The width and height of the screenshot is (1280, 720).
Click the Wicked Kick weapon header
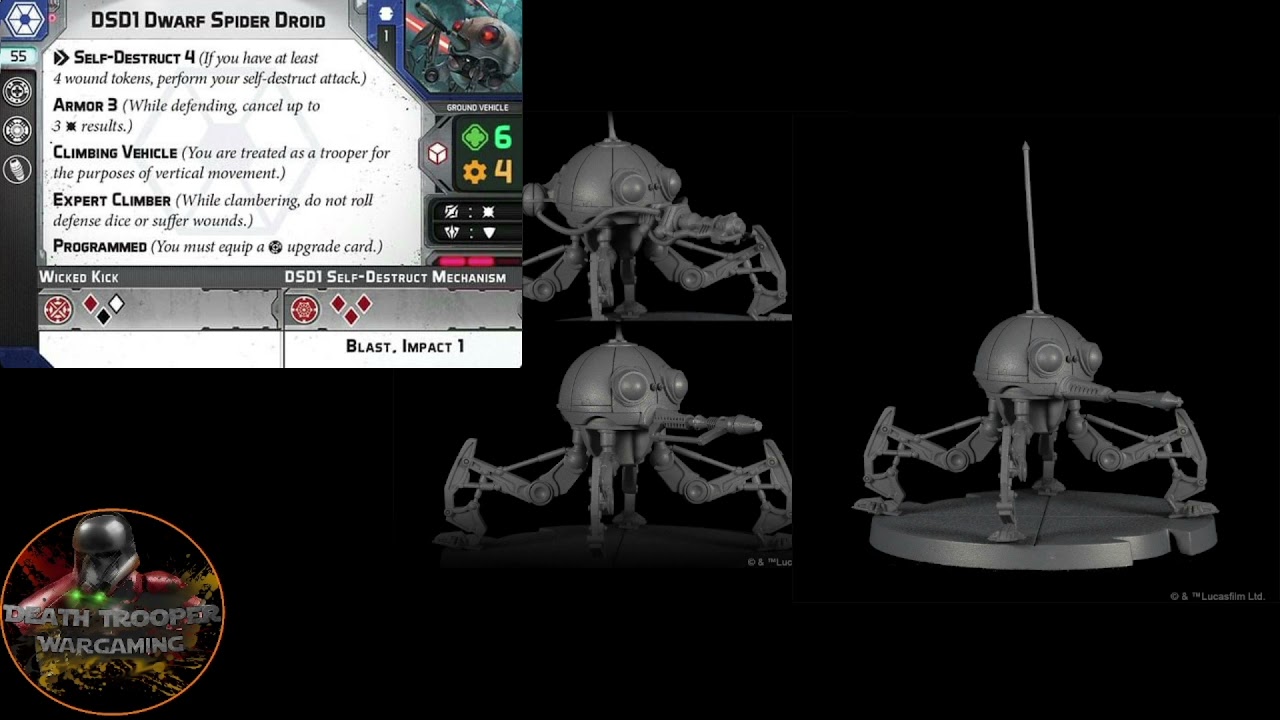coord(79,277)
